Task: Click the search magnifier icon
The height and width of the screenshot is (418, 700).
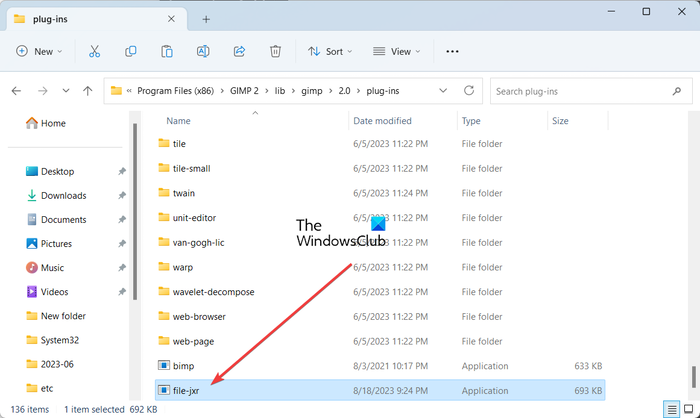Action: point(677,91)
